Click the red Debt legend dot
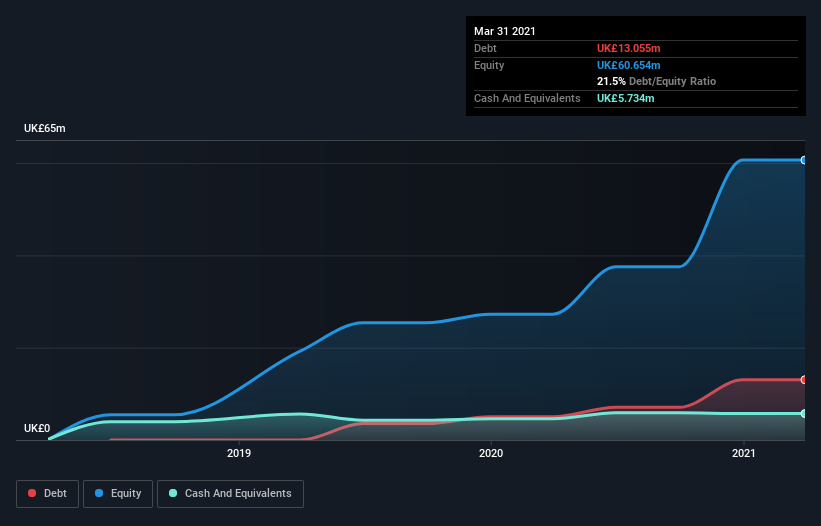Screen dimensions: 821x526 pyautogui.click(x=32, y=493)
